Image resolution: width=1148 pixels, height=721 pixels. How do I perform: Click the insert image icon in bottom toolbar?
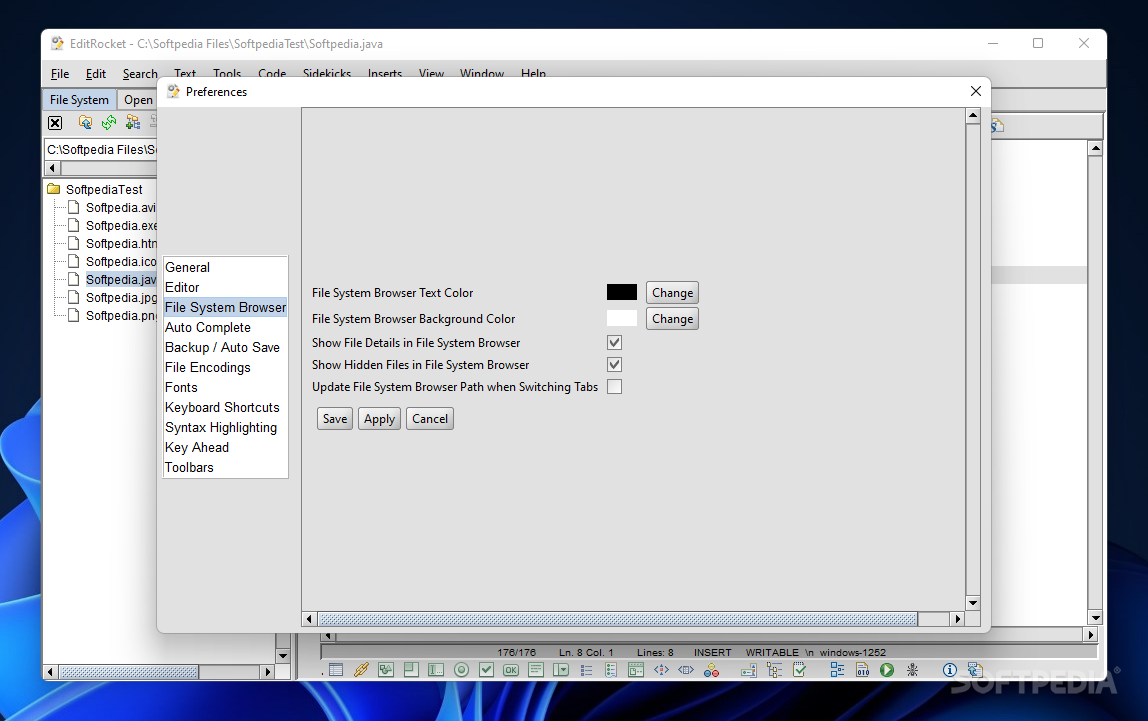click(x=386, y=670)
